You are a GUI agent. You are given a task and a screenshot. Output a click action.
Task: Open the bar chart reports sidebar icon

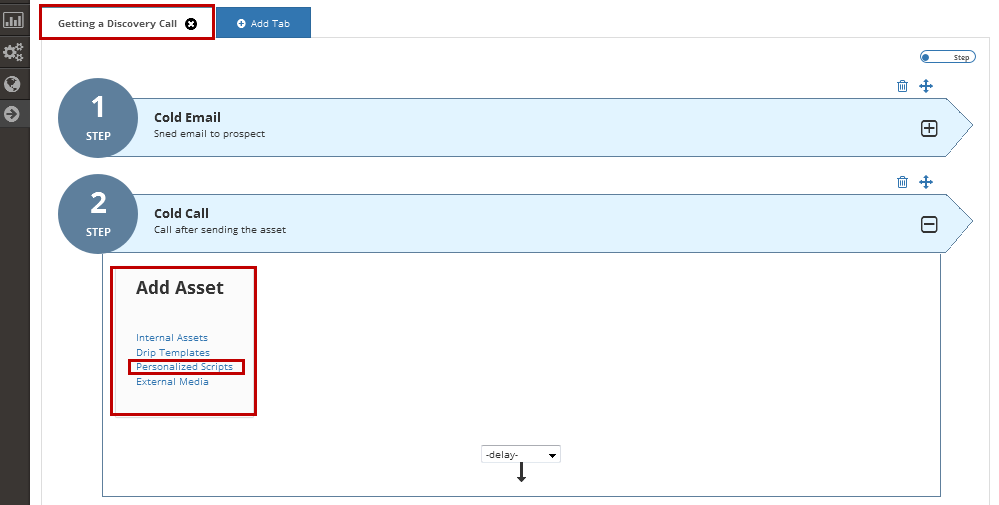click(x=13, y=20)
